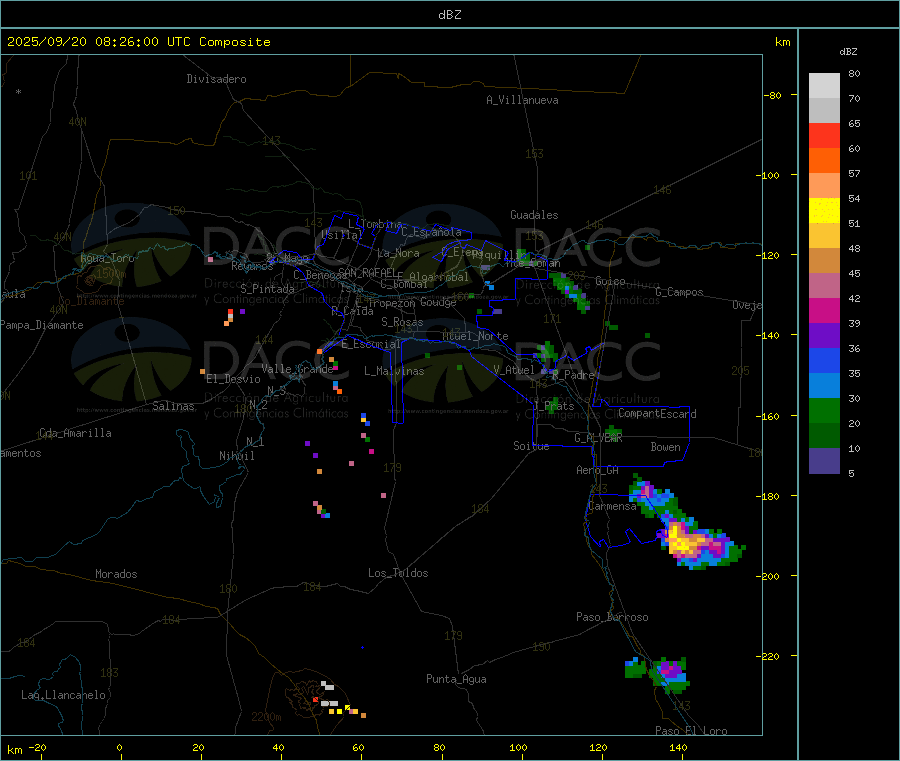Click the 'Salinas' map label

tap(173, 406)
